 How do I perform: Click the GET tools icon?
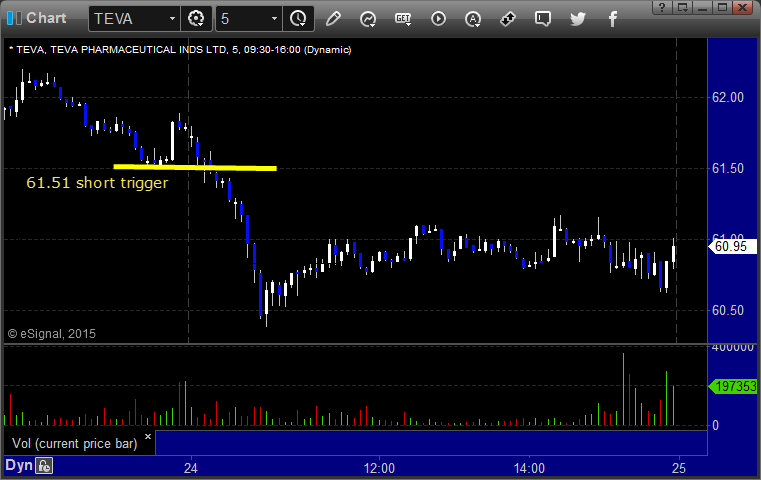pos(403,19)
